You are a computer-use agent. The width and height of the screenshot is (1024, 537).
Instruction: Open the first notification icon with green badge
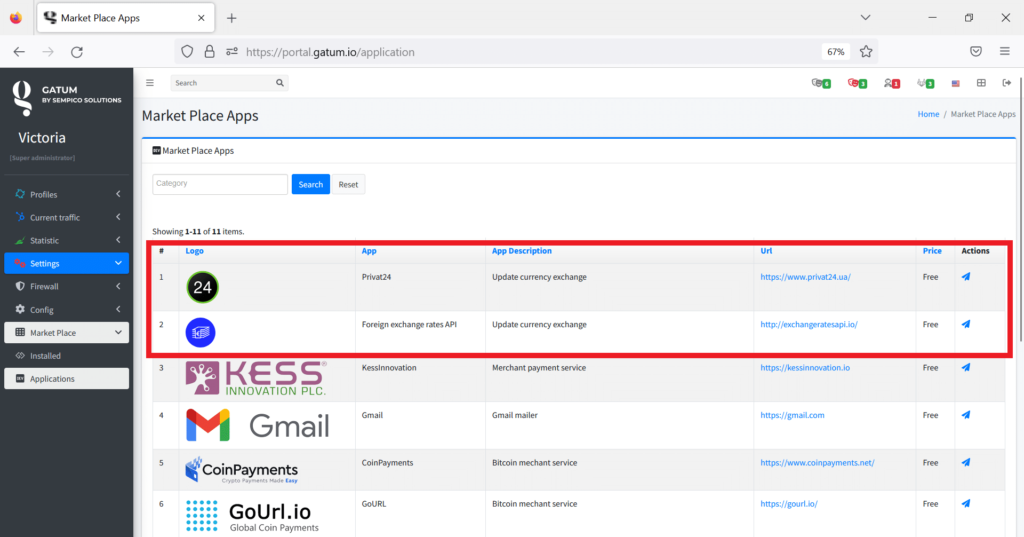(x=821, y=83)
